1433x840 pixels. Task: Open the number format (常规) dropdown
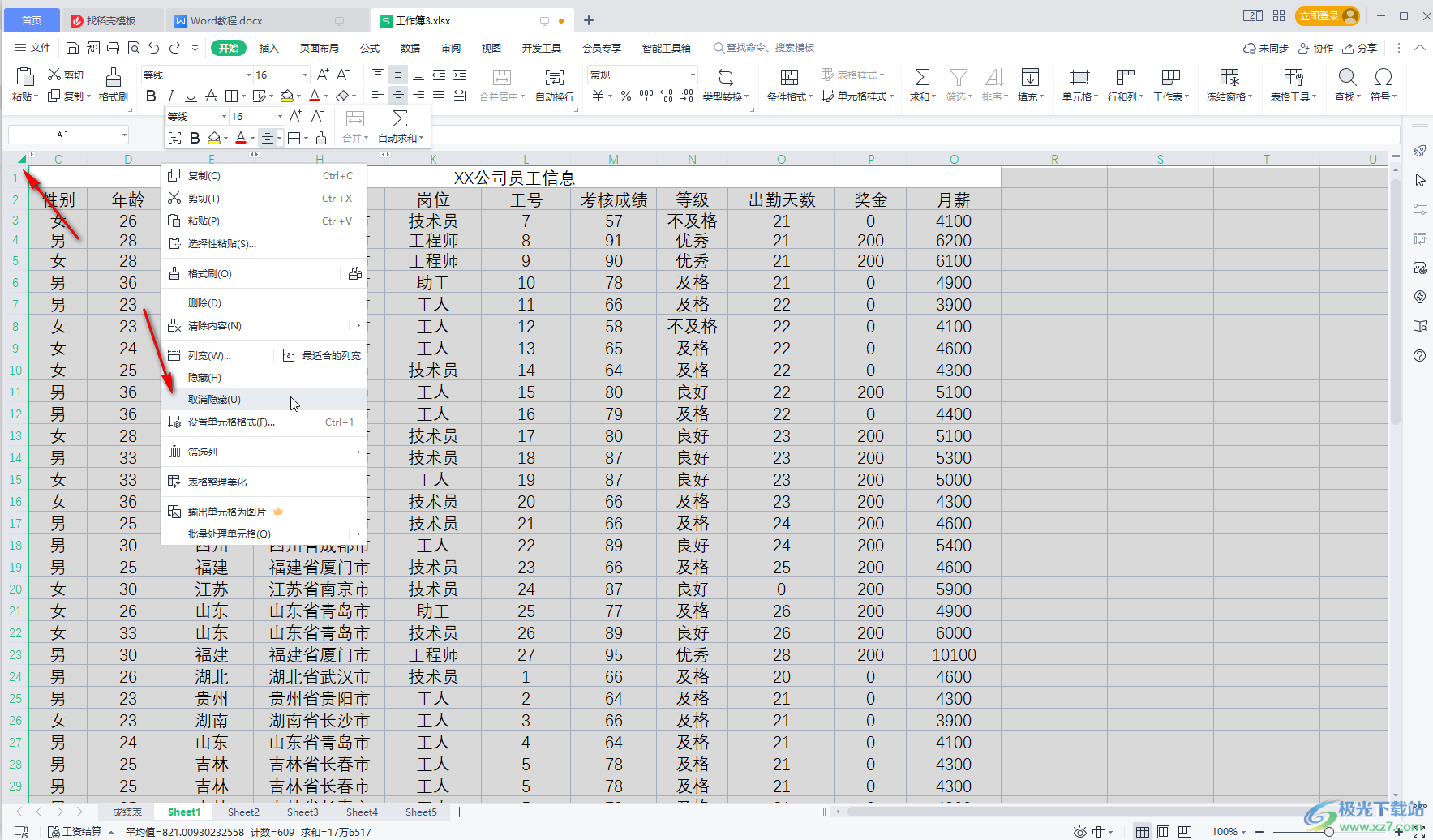click(x=693, y=75)
